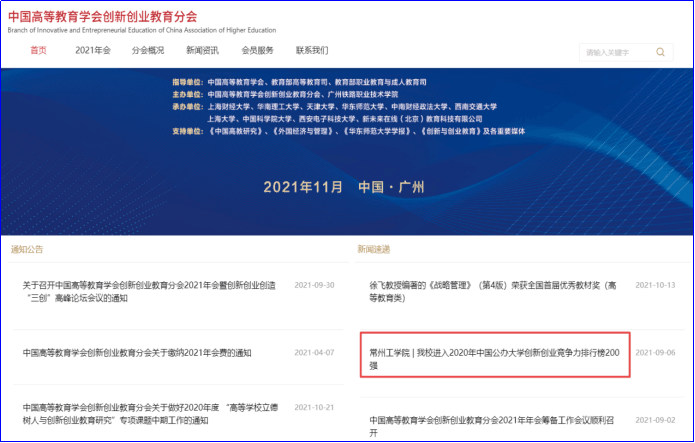Select the 分会概况 navigation item
Screen dimensions: 695x443
148,51
